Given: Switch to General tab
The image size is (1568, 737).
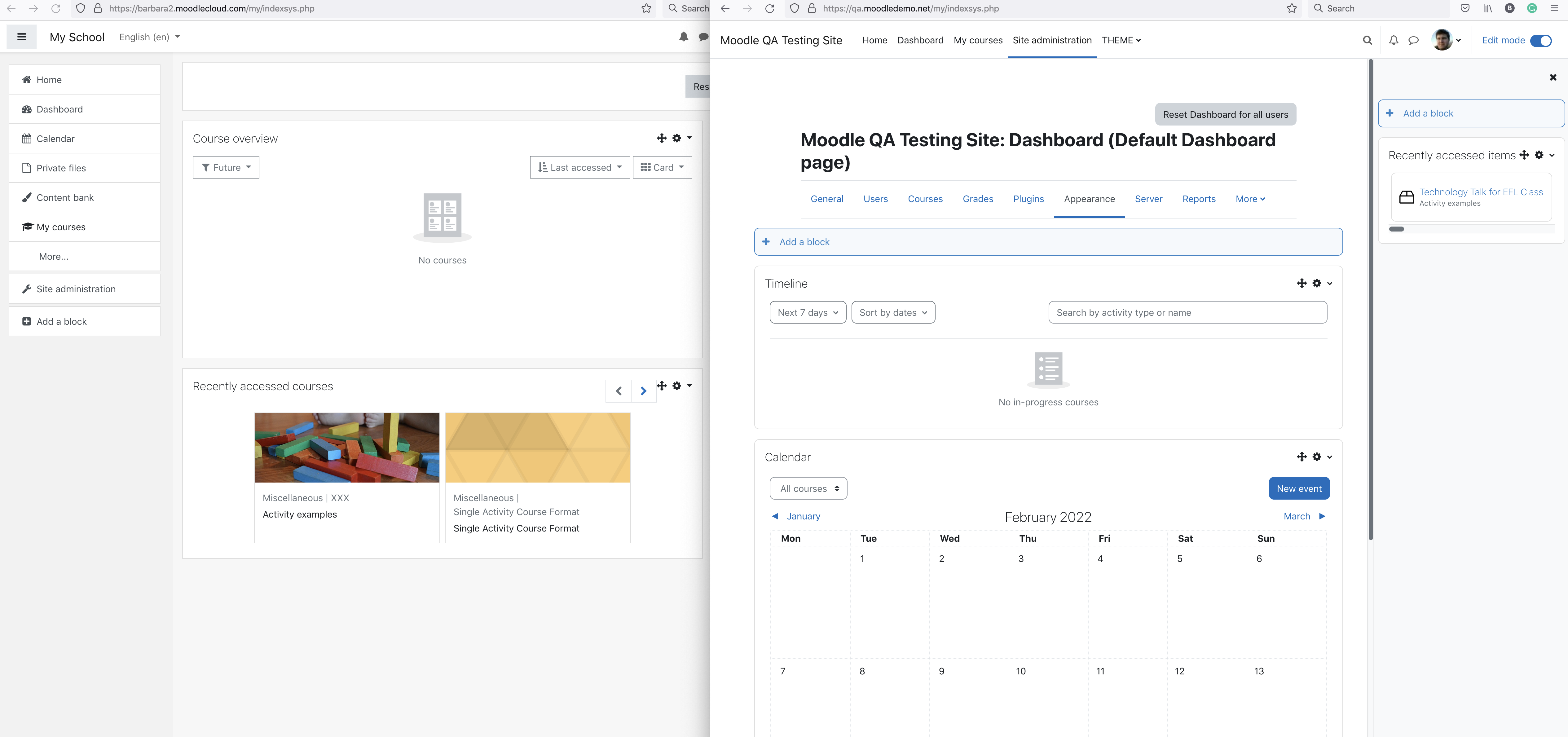Looking at the screenshot, I should pos(827,199).
